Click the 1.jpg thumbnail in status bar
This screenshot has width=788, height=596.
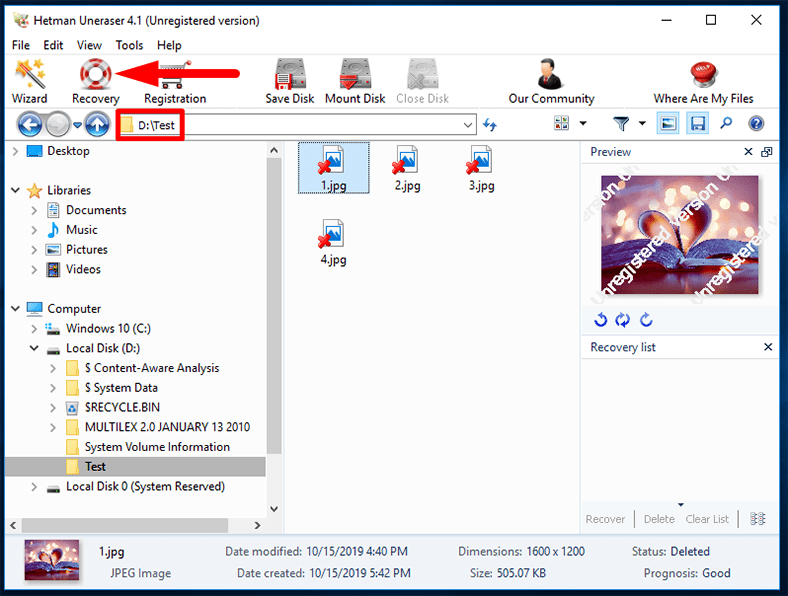point(52,560)
